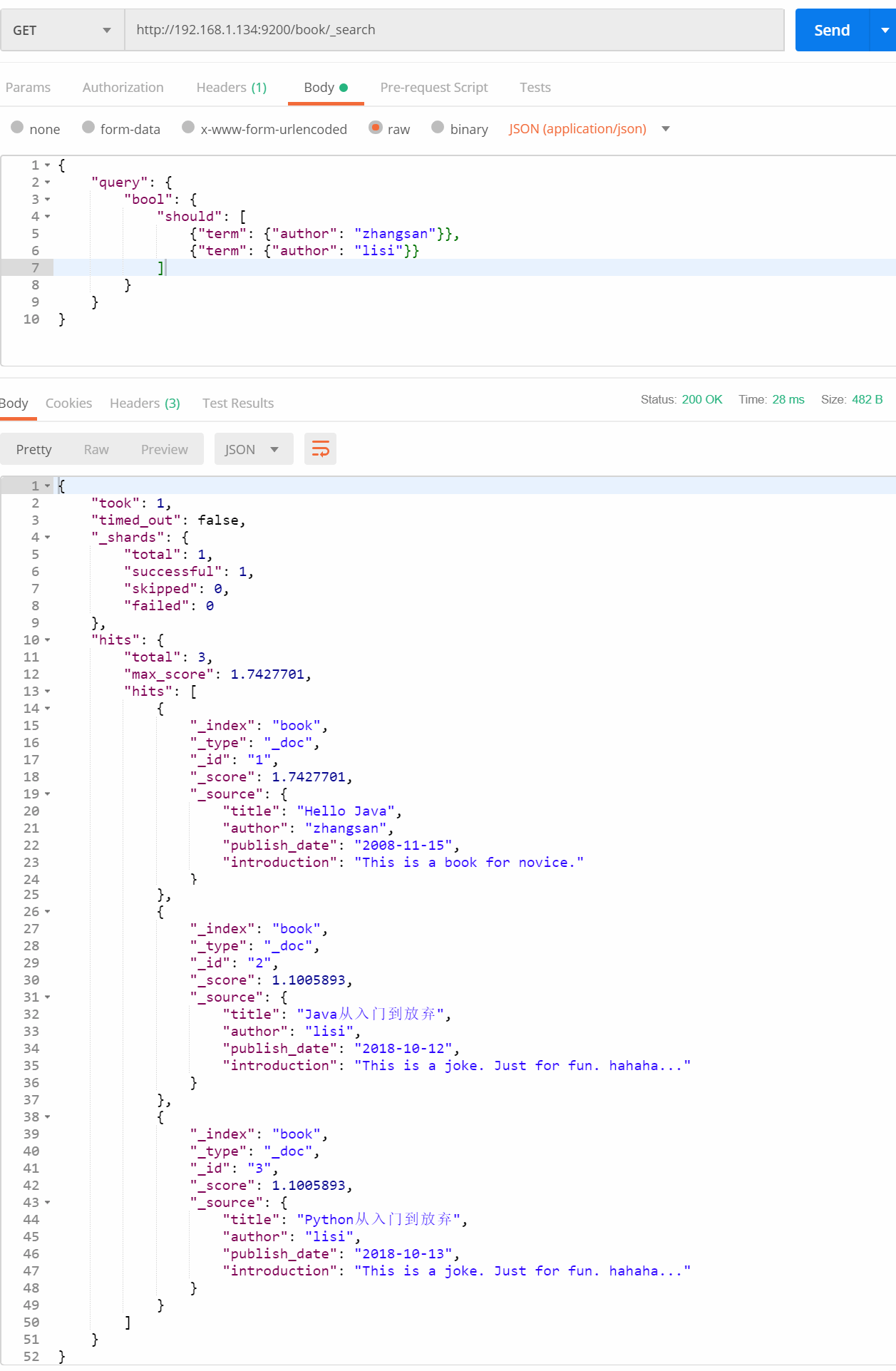896x1371 pixels.
Task: Open the Send button dropdown arrow
Action: (884, 31)
